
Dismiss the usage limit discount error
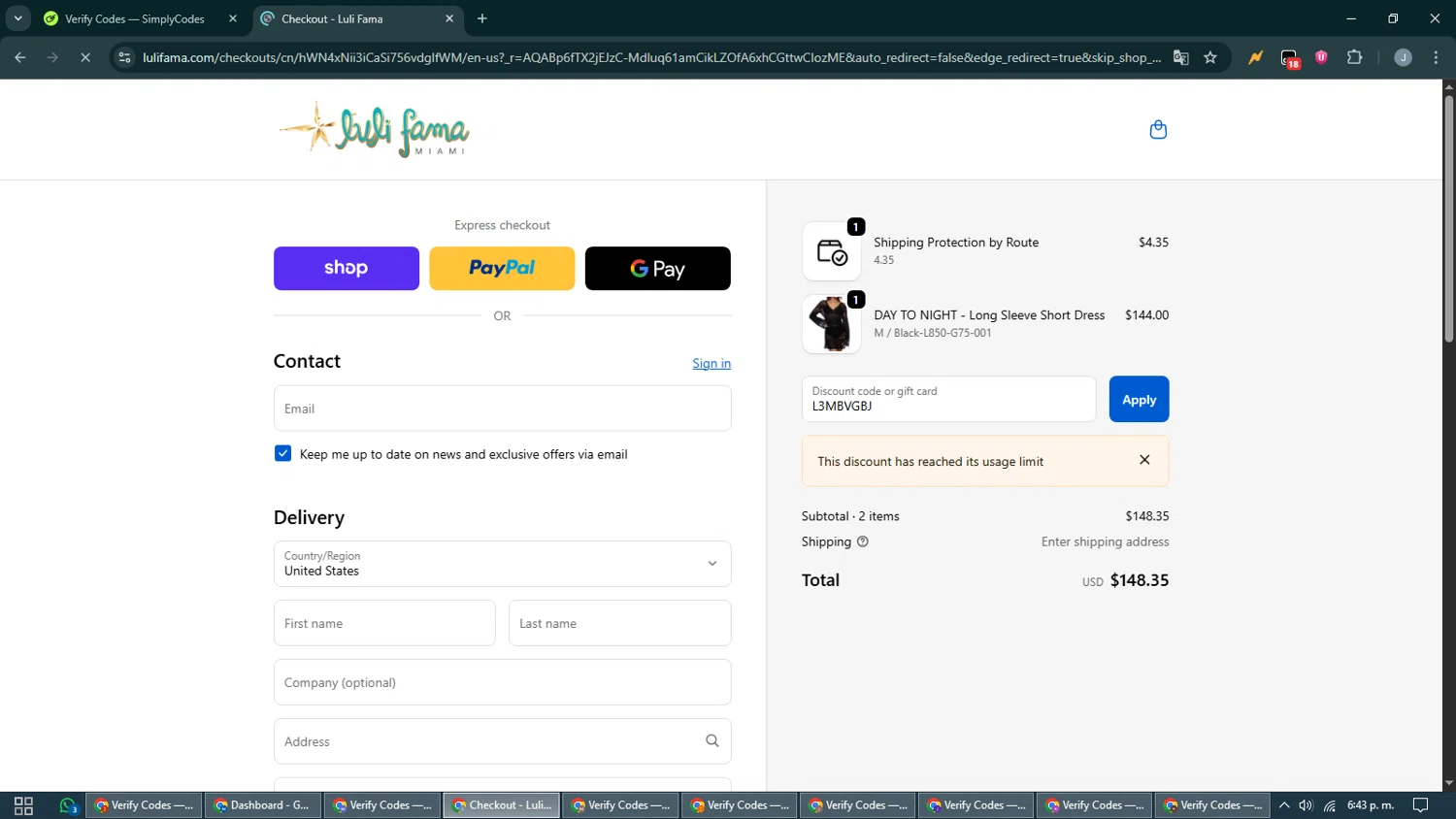point(1144,460)
